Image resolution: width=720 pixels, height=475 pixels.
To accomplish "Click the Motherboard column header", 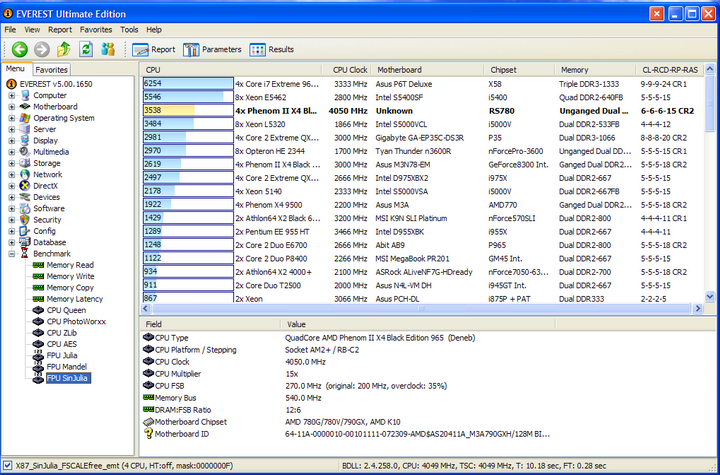I will 427,70.
